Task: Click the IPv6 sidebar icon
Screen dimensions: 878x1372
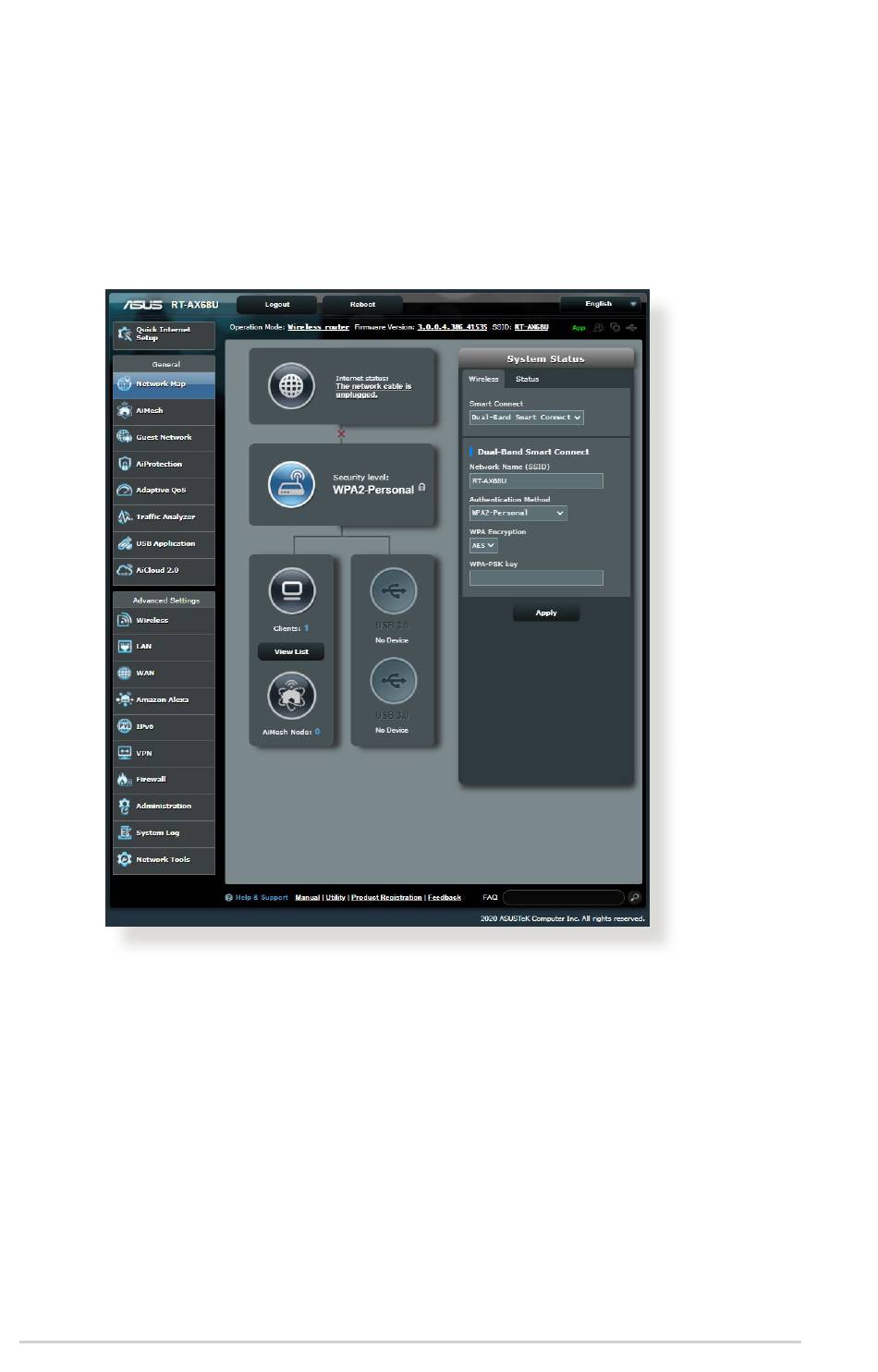Action: point(125,727)
